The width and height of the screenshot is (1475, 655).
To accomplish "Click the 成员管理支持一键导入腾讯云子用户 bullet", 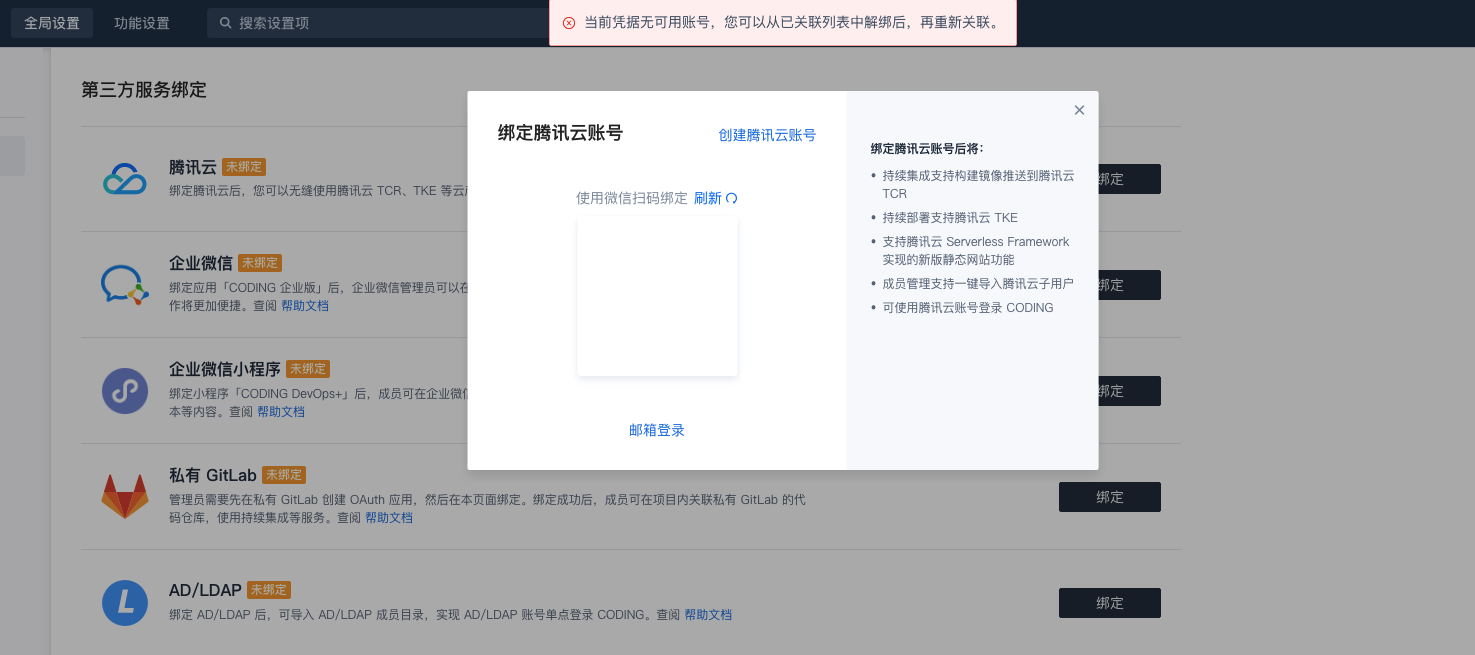I will [978, 284].
